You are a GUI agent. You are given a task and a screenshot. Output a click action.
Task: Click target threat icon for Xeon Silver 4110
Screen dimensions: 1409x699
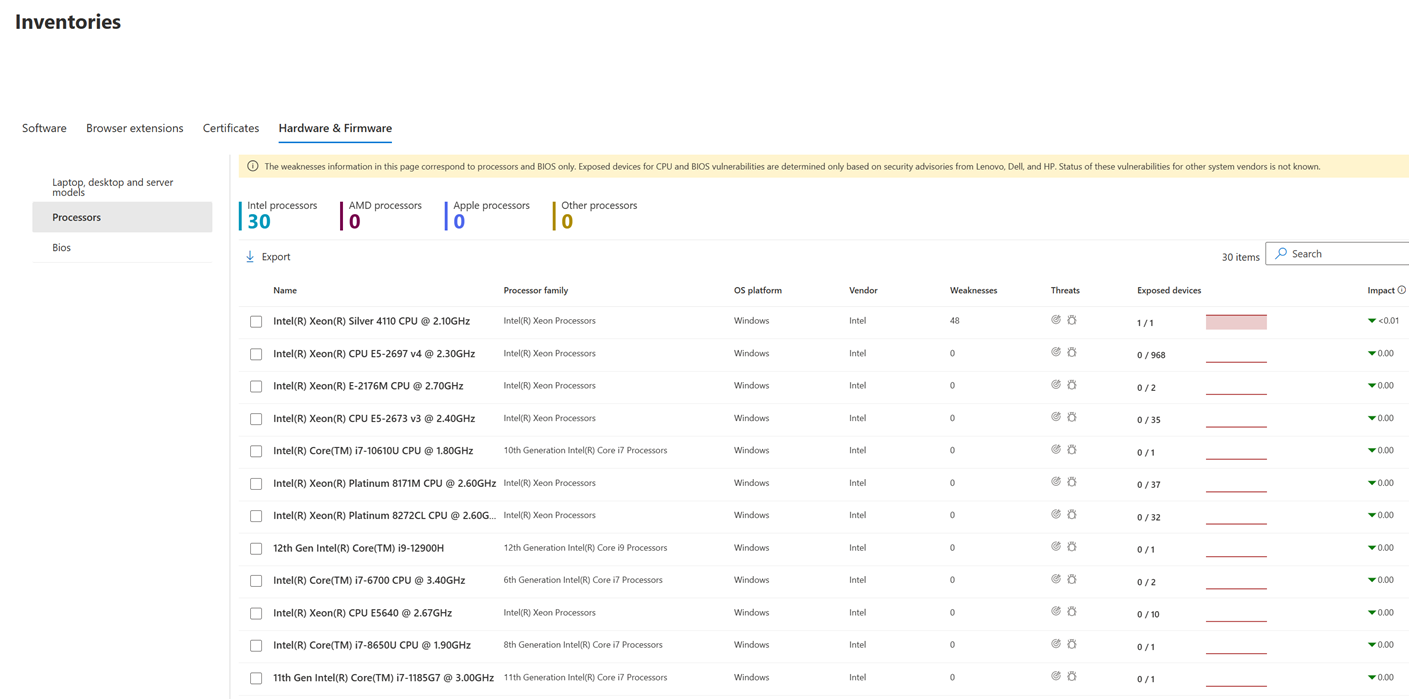pos(1056,320)
